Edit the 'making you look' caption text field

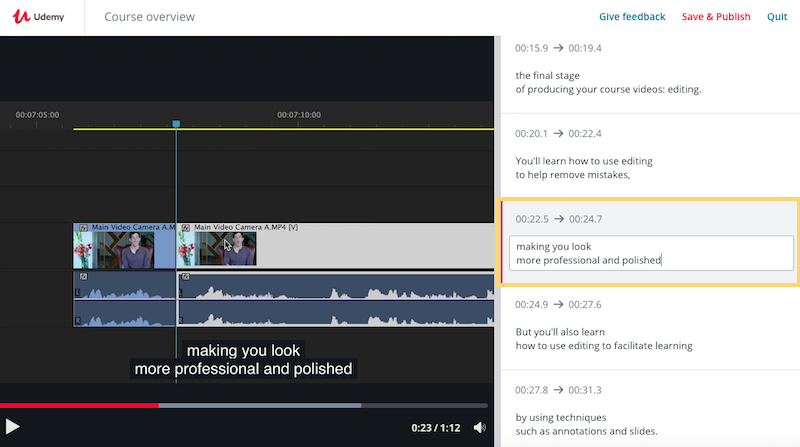click(x=651, y=253)
